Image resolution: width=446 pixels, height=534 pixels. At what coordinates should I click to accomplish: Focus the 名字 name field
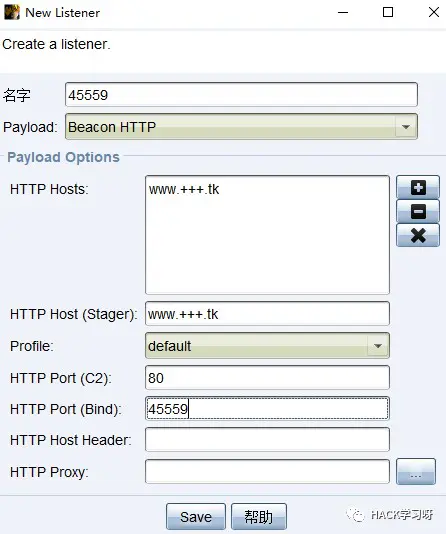tap(241, 94)
